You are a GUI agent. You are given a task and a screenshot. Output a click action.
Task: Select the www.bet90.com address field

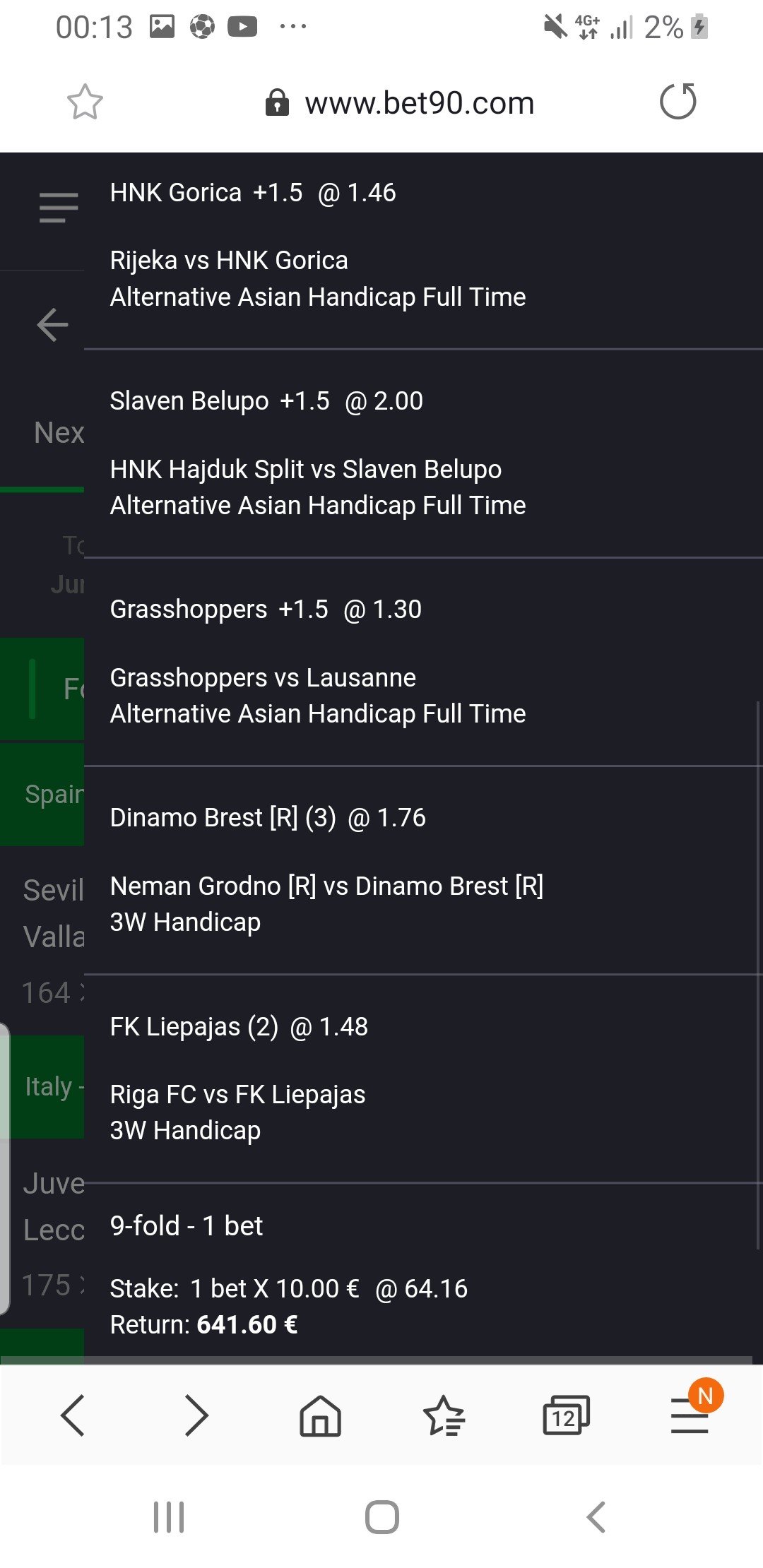tap(419, 103)
